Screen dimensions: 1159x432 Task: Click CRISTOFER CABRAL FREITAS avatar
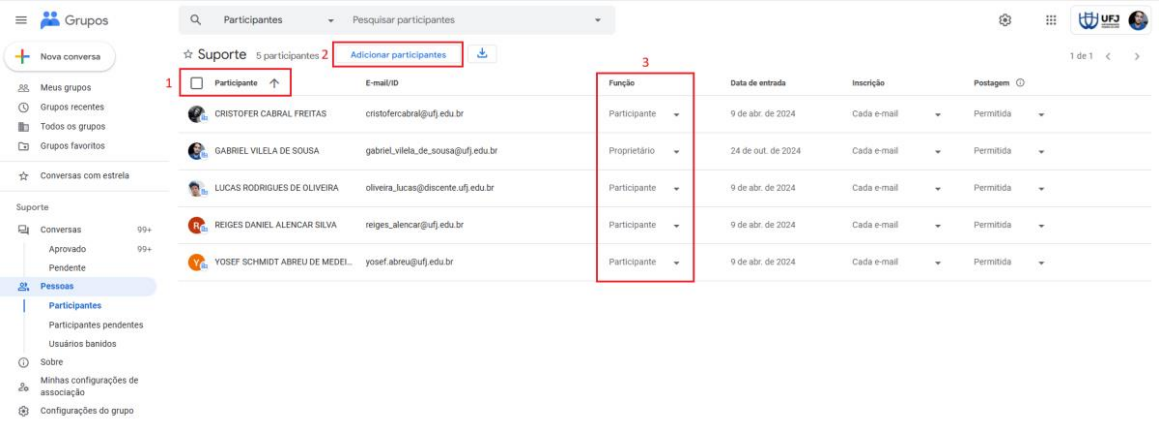(x=197, y=114)
